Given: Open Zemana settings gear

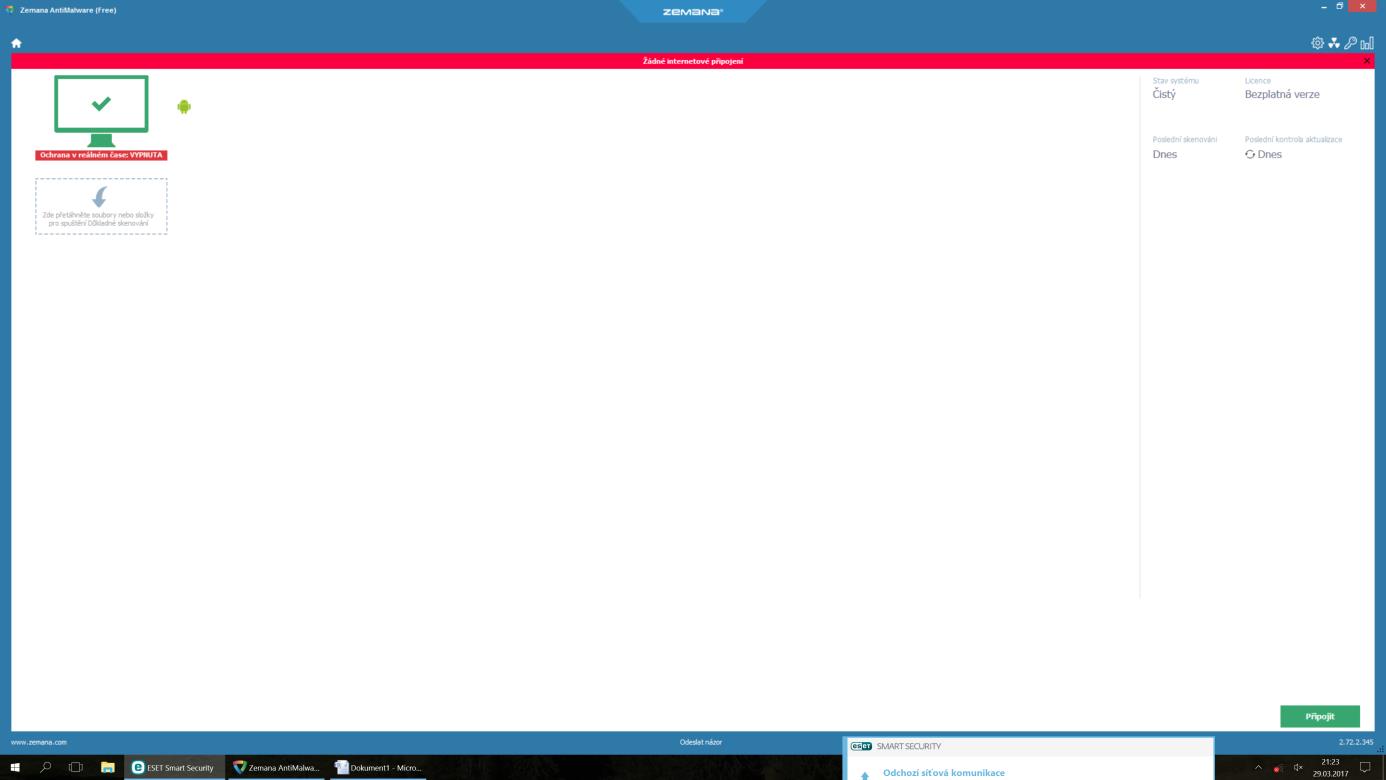Looking at the screenshot, I should coord(1317,43).
